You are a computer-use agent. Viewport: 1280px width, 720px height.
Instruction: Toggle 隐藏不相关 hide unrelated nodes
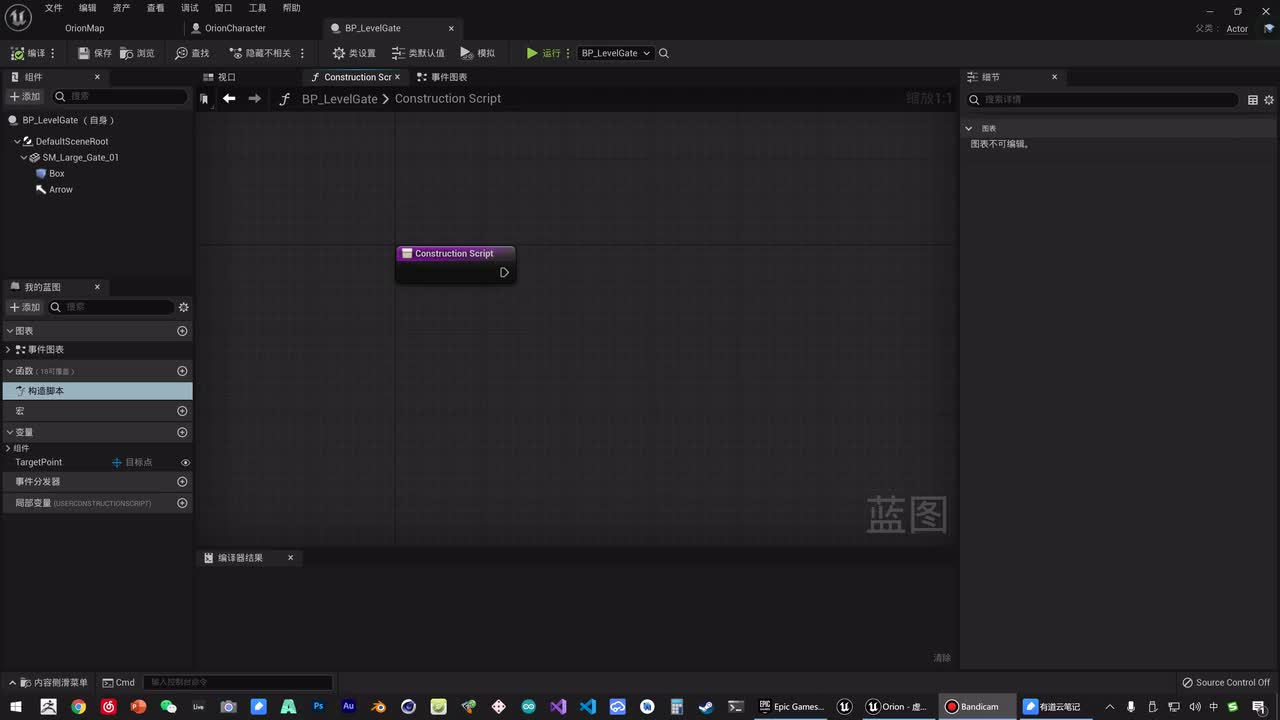pyautogui.click(x=260, y=53)
